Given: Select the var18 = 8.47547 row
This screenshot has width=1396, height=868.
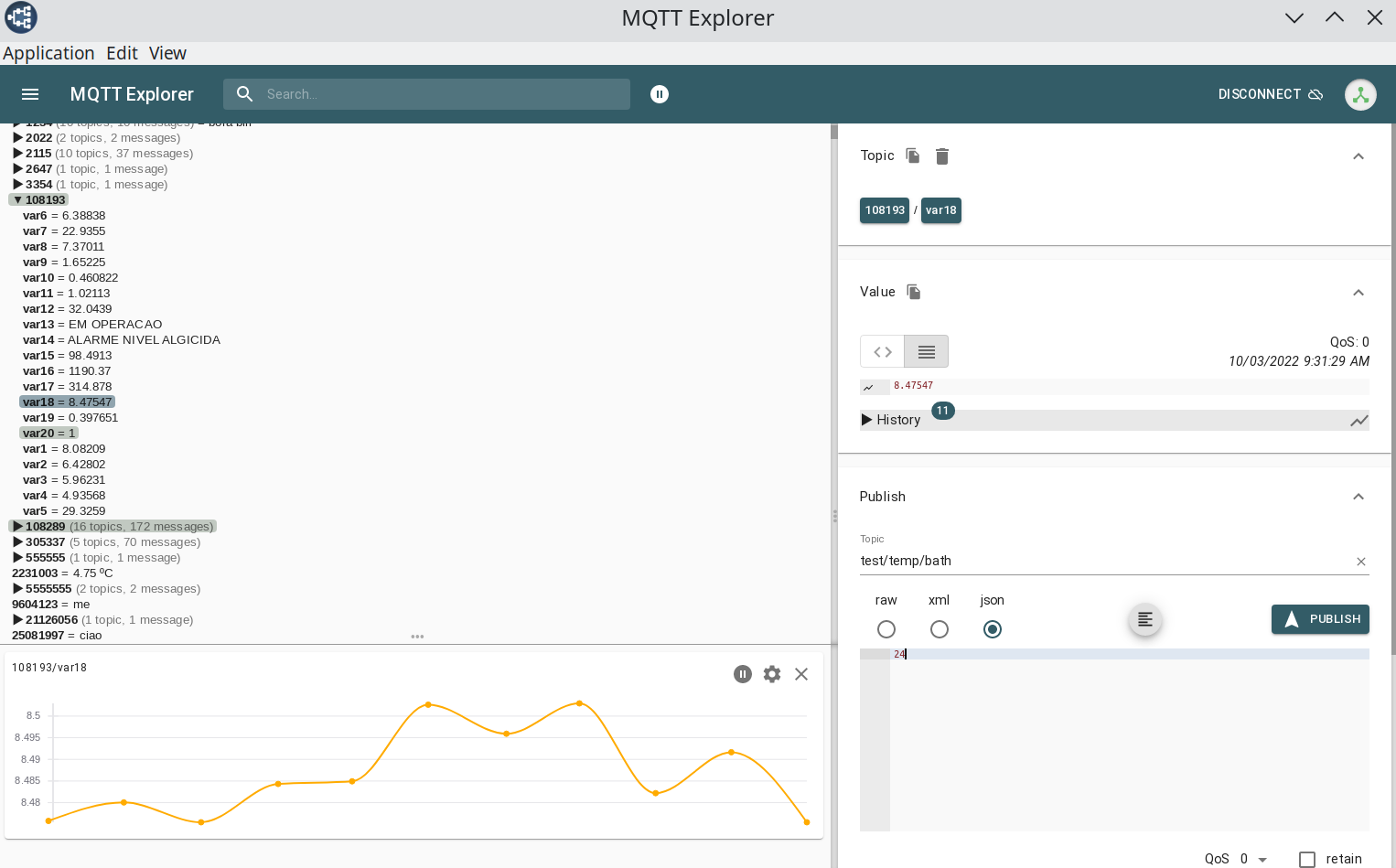Looking at the screenshot, I should click(x=67, y=402).
